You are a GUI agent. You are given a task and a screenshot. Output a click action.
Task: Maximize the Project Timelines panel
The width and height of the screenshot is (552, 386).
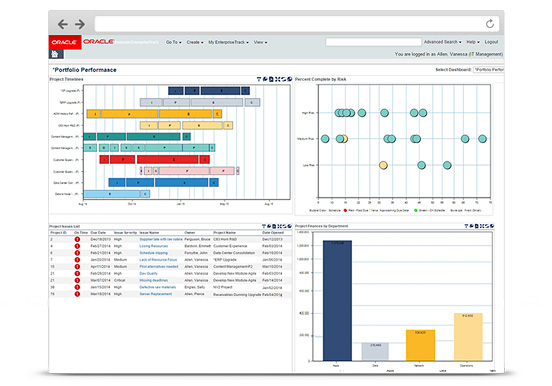277,79
